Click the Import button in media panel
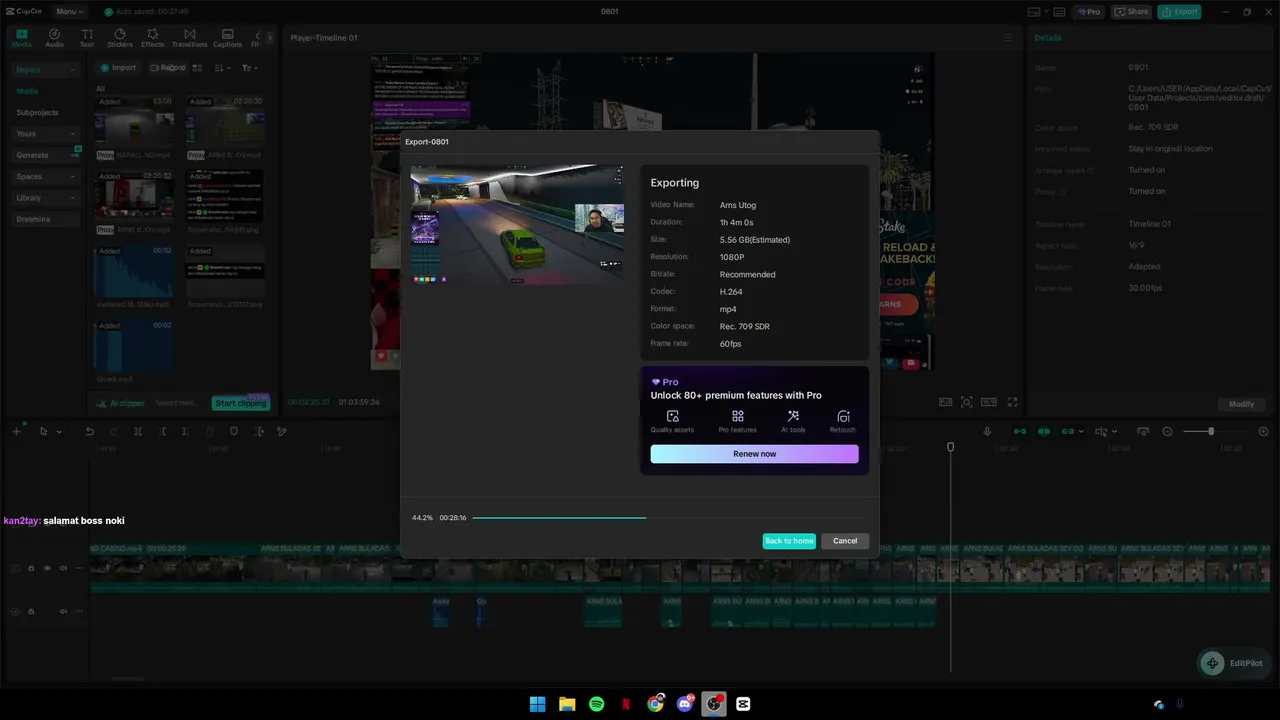The height and width of the screenshot is (720, 1280). click(x=118, y=68)
